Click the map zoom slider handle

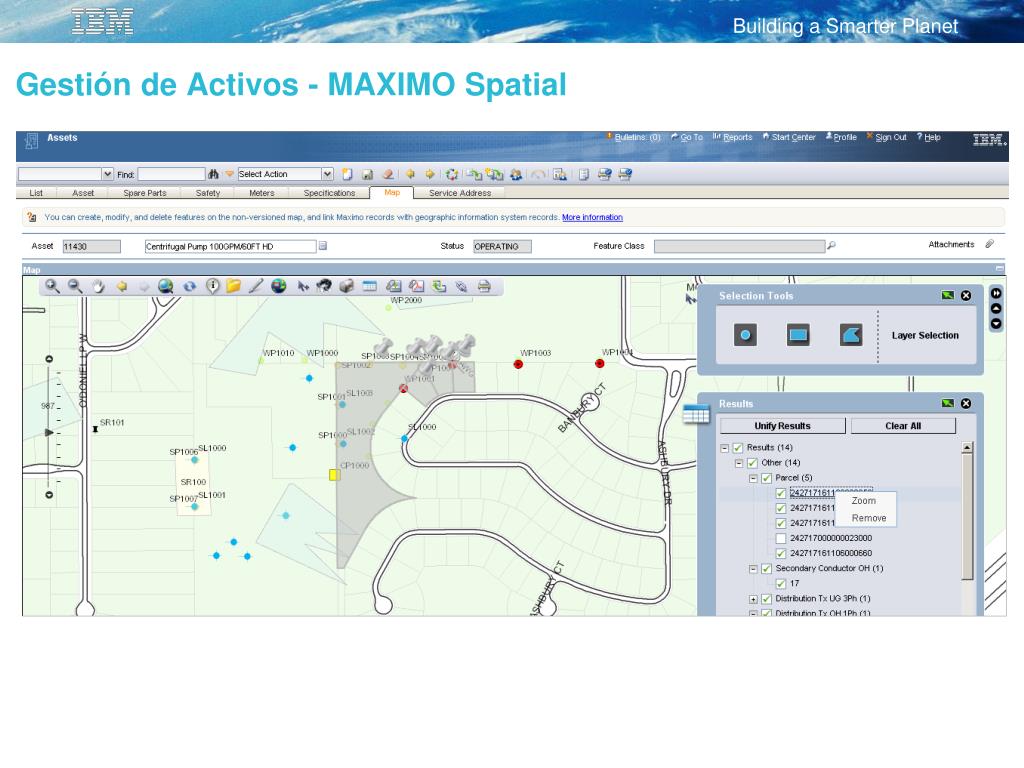pos(49,432)
